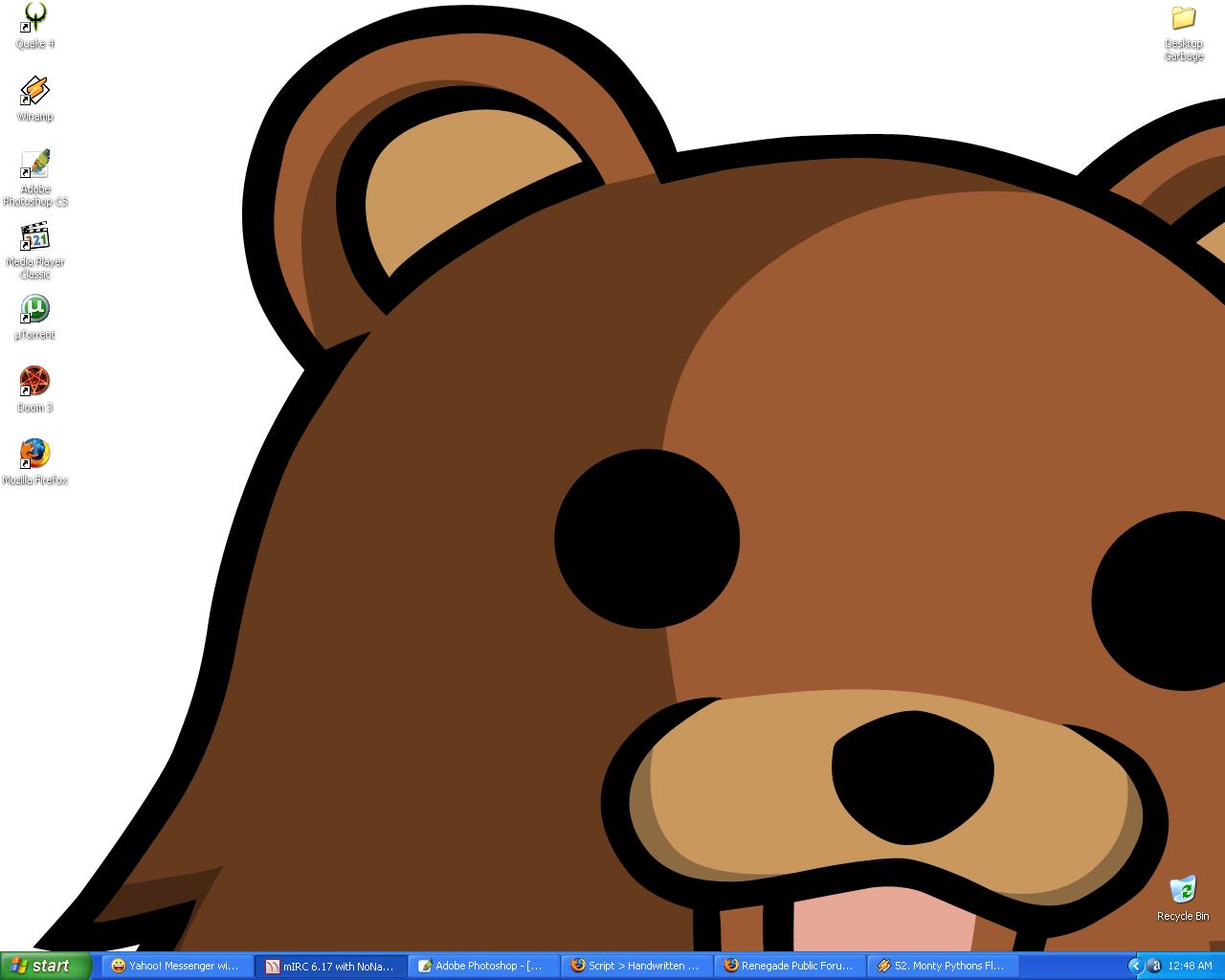This screenshot has height=980, width=1225.
Task: Select the Desktop Garbage folder
Action: click(x=1183, y=19)
